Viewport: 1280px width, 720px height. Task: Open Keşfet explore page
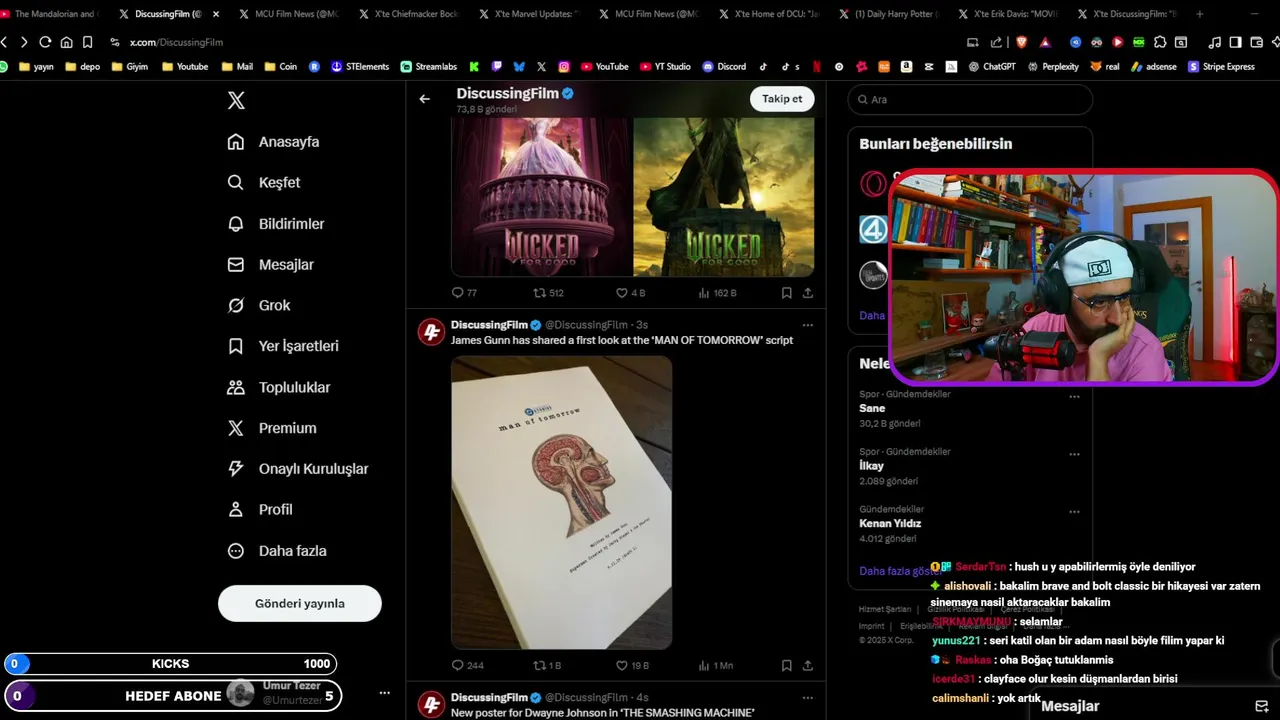coord(264,183)
